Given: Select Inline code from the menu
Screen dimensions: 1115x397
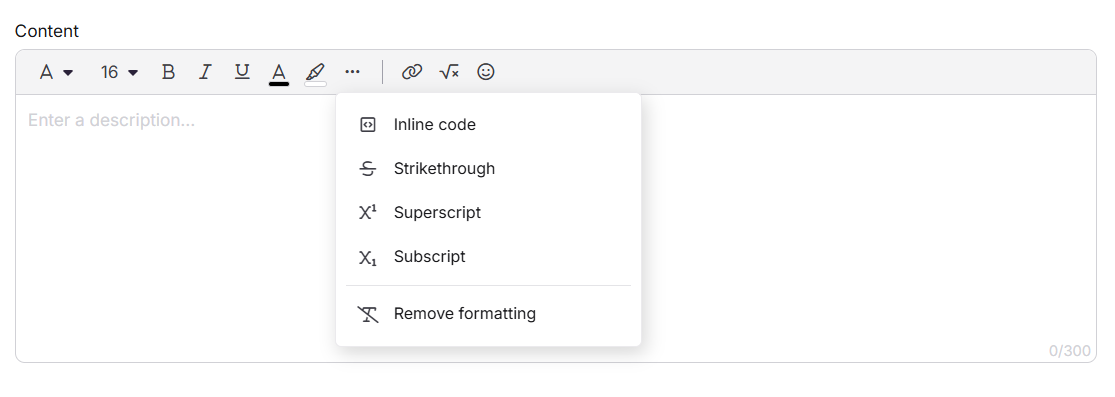Looking at the screenshot, I should (489, 125).
